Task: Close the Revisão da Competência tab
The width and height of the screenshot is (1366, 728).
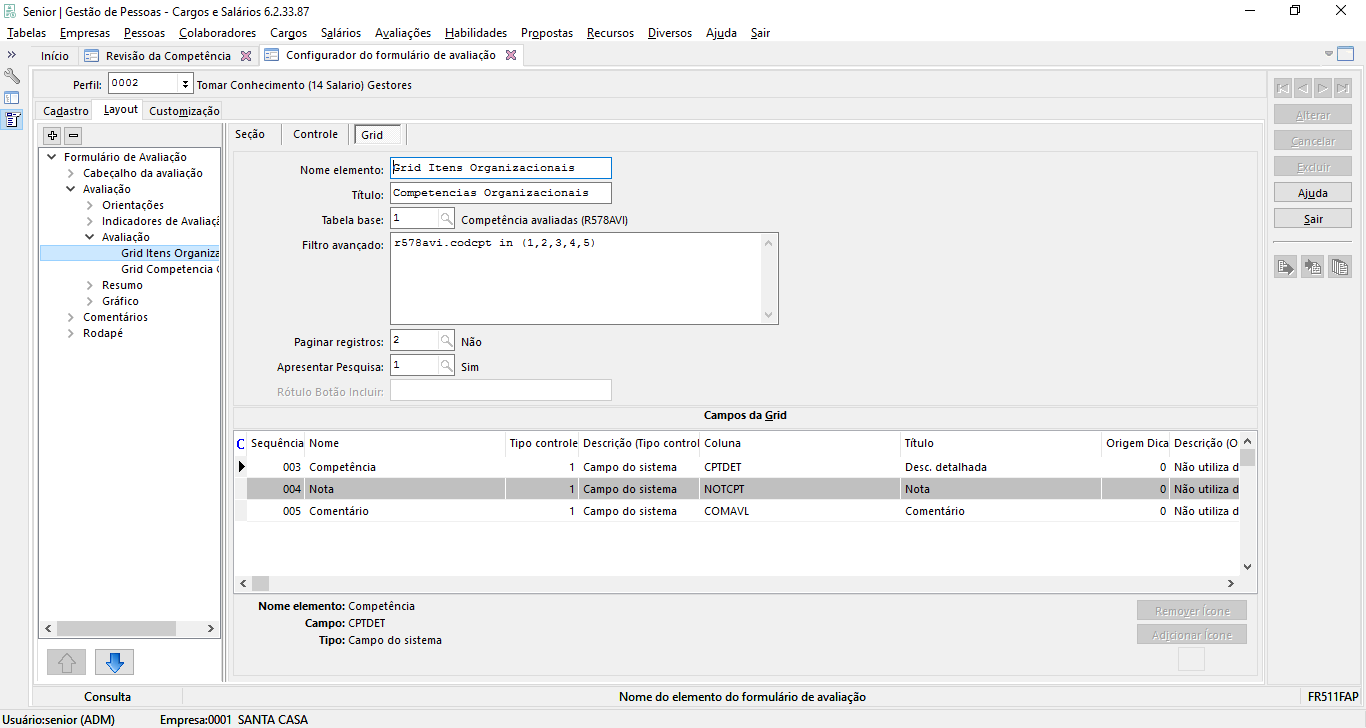Action: 246,56
